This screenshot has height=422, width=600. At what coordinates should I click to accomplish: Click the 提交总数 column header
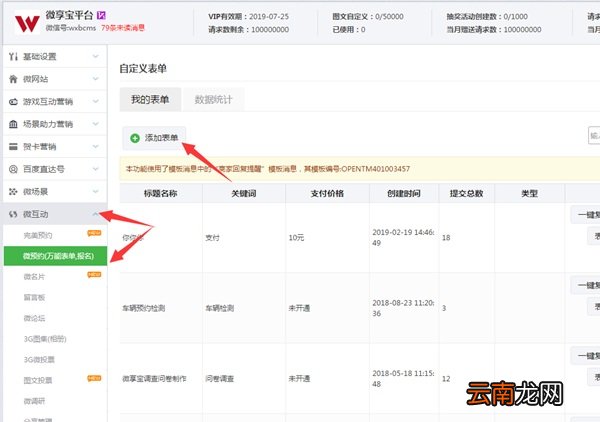point(466,194)
